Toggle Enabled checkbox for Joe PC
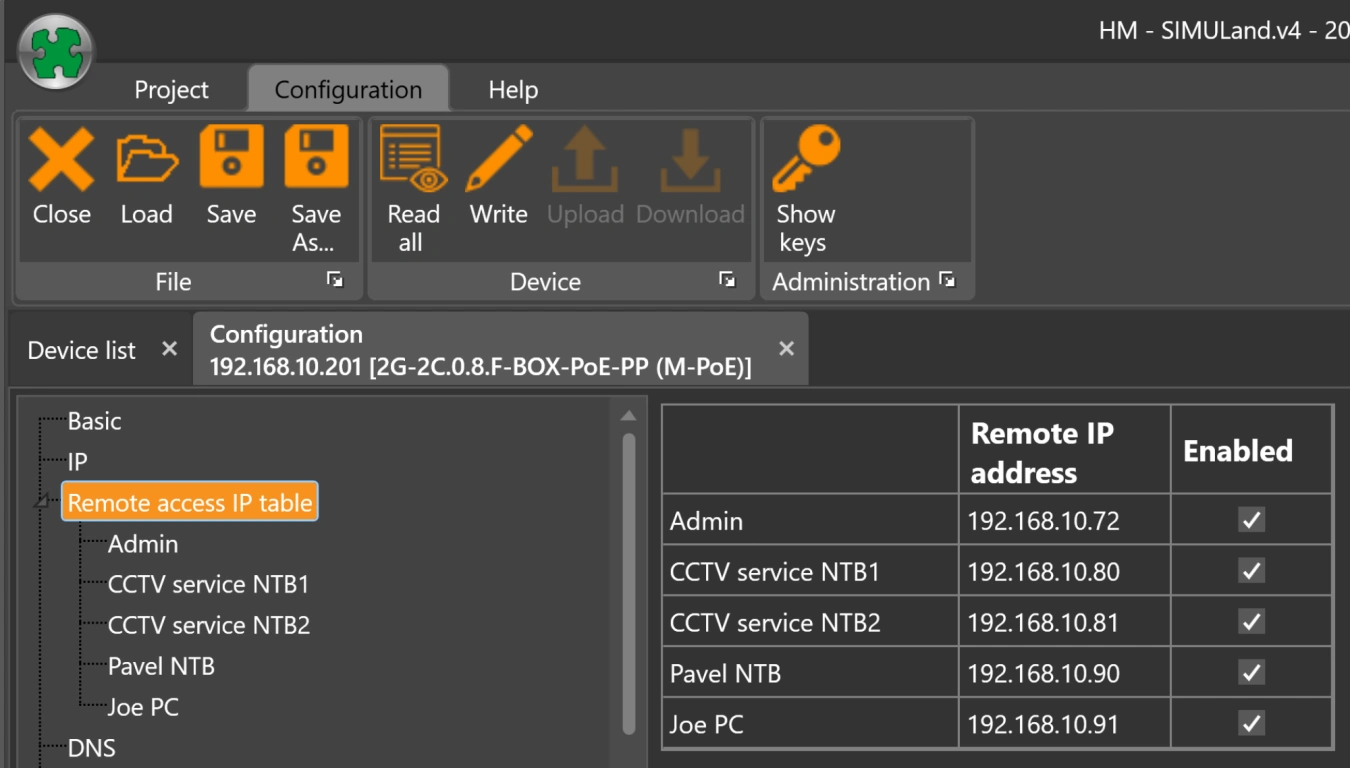 pyautogui.click(x=1251, y=723)
